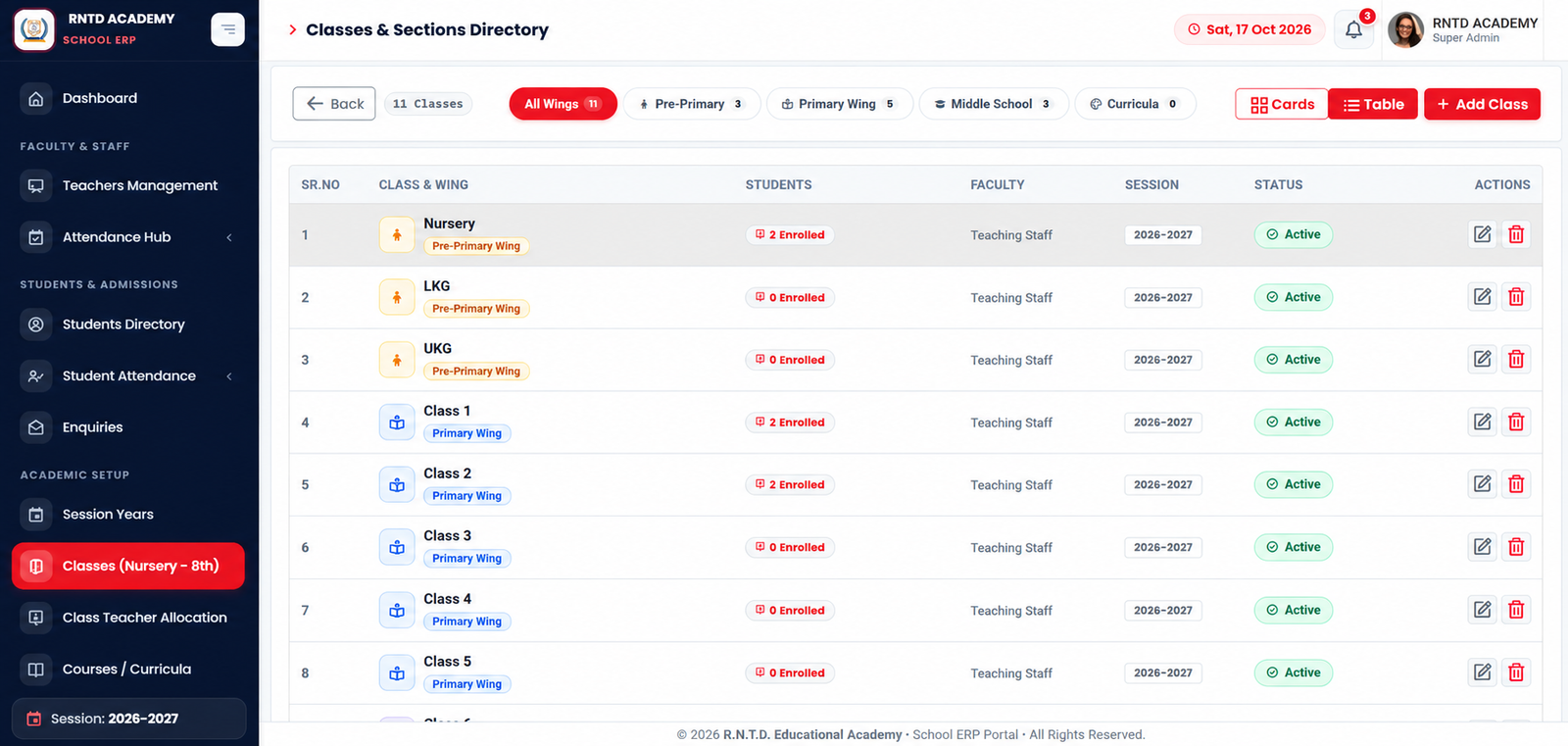Click the Primary Wing tag under Class 2
Screen dimensions: 1568x746
click(467, 496)
